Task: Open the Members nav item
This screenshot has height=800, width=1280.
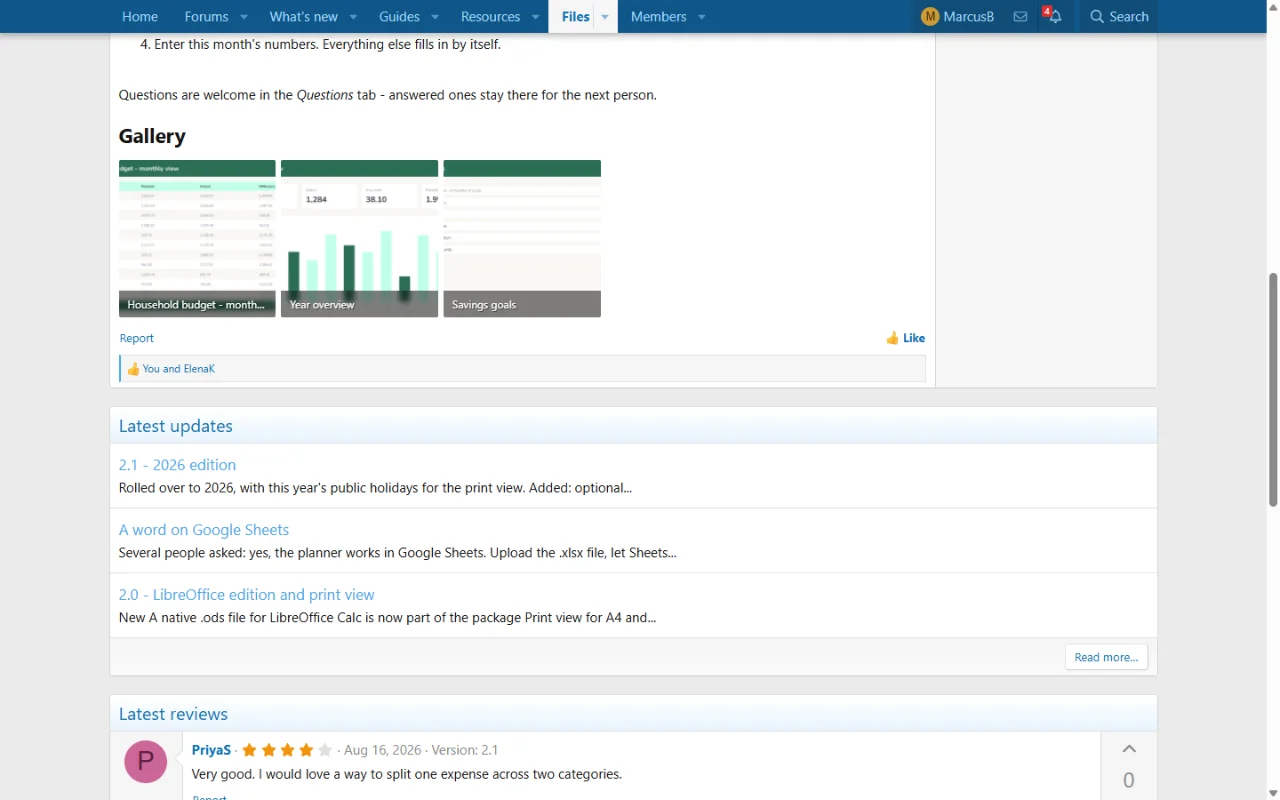Action: coord(658,17)
